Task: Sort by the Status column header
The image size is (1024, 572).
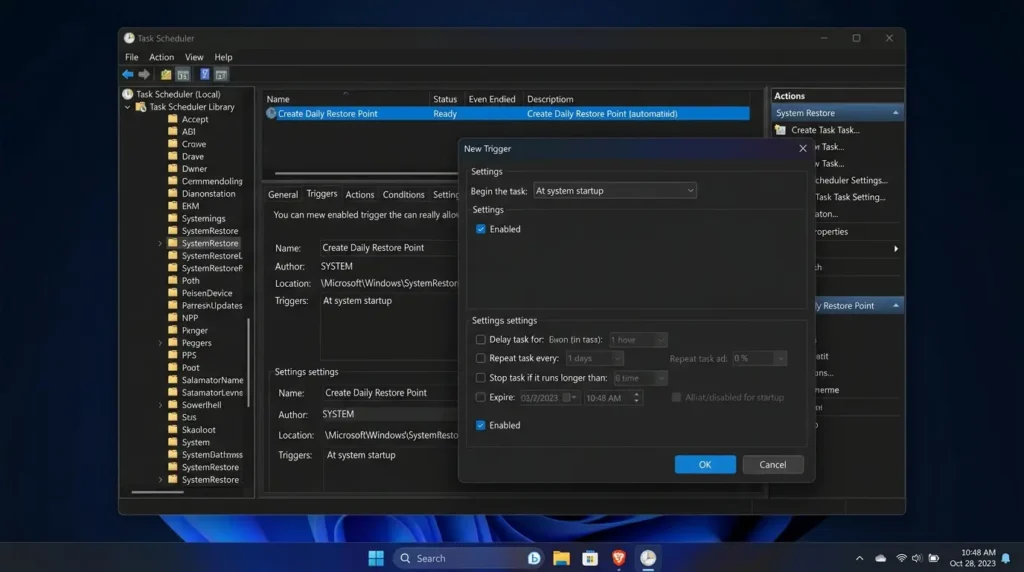Action: (x=445, y=99)
